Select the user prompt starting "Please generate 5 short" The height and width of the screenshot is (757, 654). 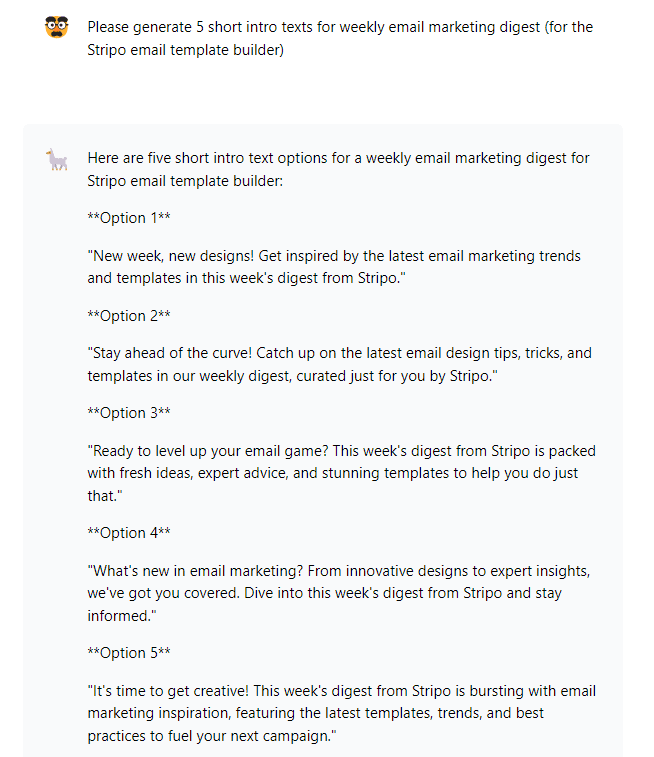coord(340,38)
